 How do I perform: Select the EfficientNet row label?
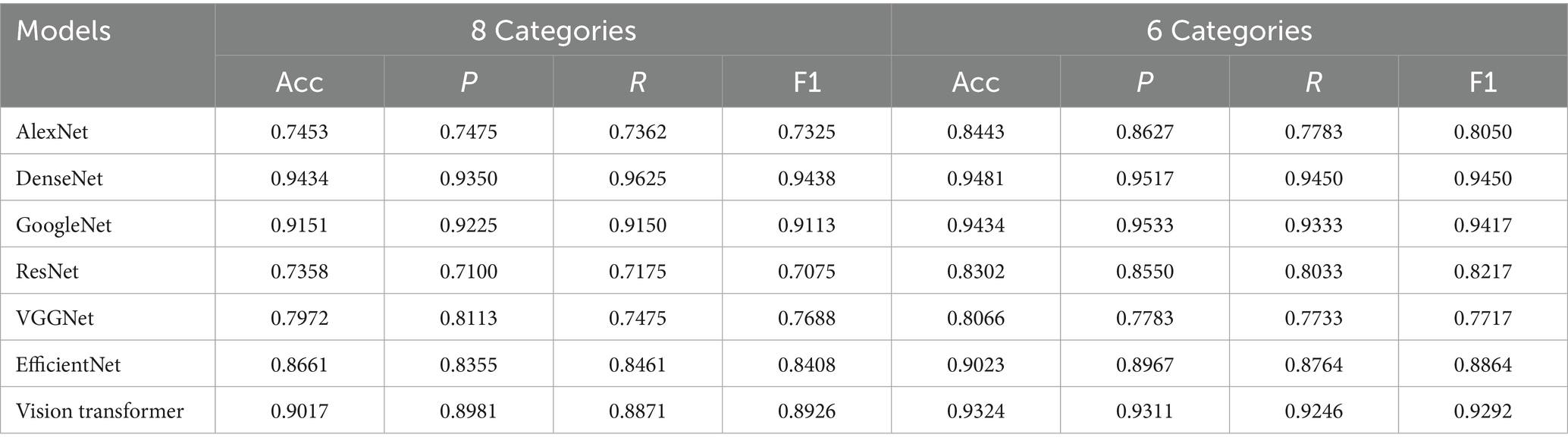(68, 365)
